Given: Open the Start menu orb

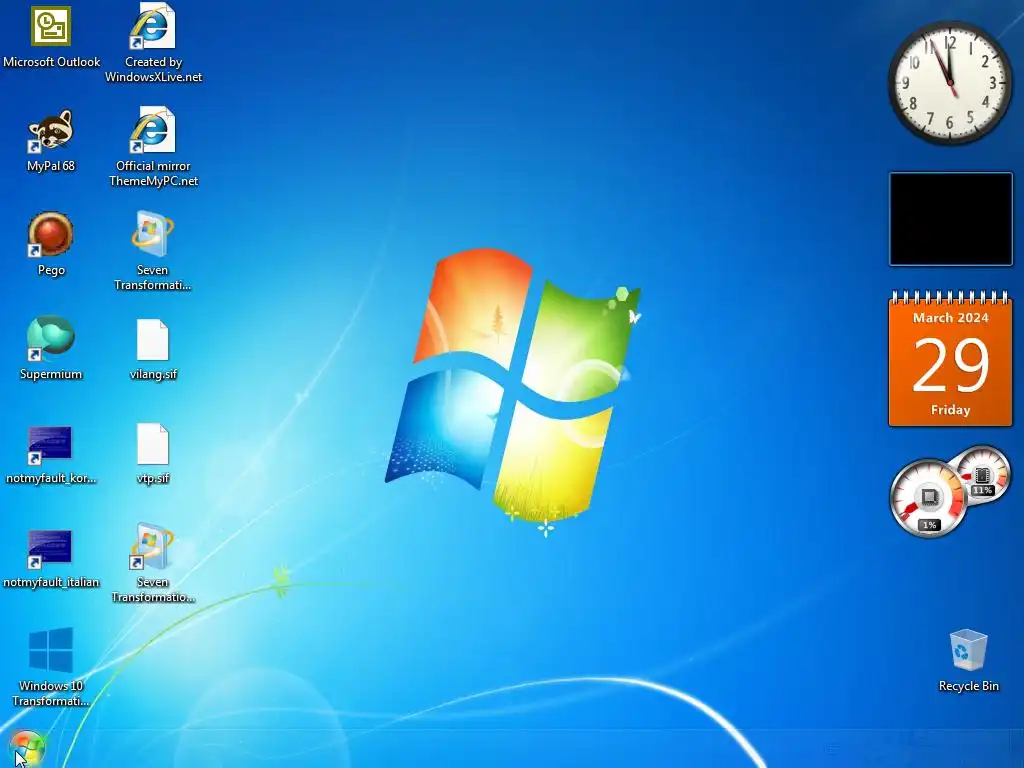Looking at the screenshot, I should [26, 749].
